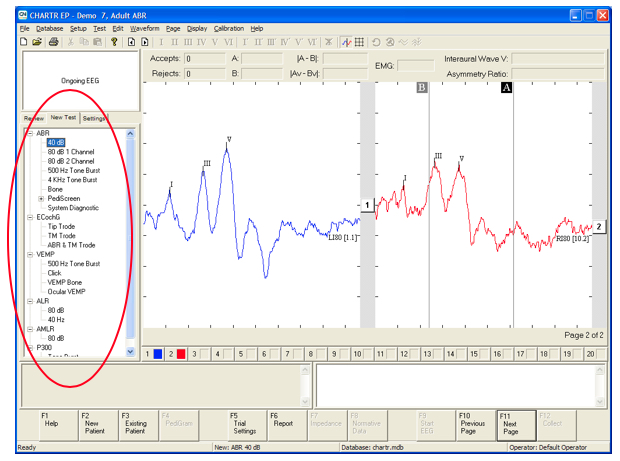Mark wave V with the unprimed V toolbar button
The image size is (620, 461).
215,42
